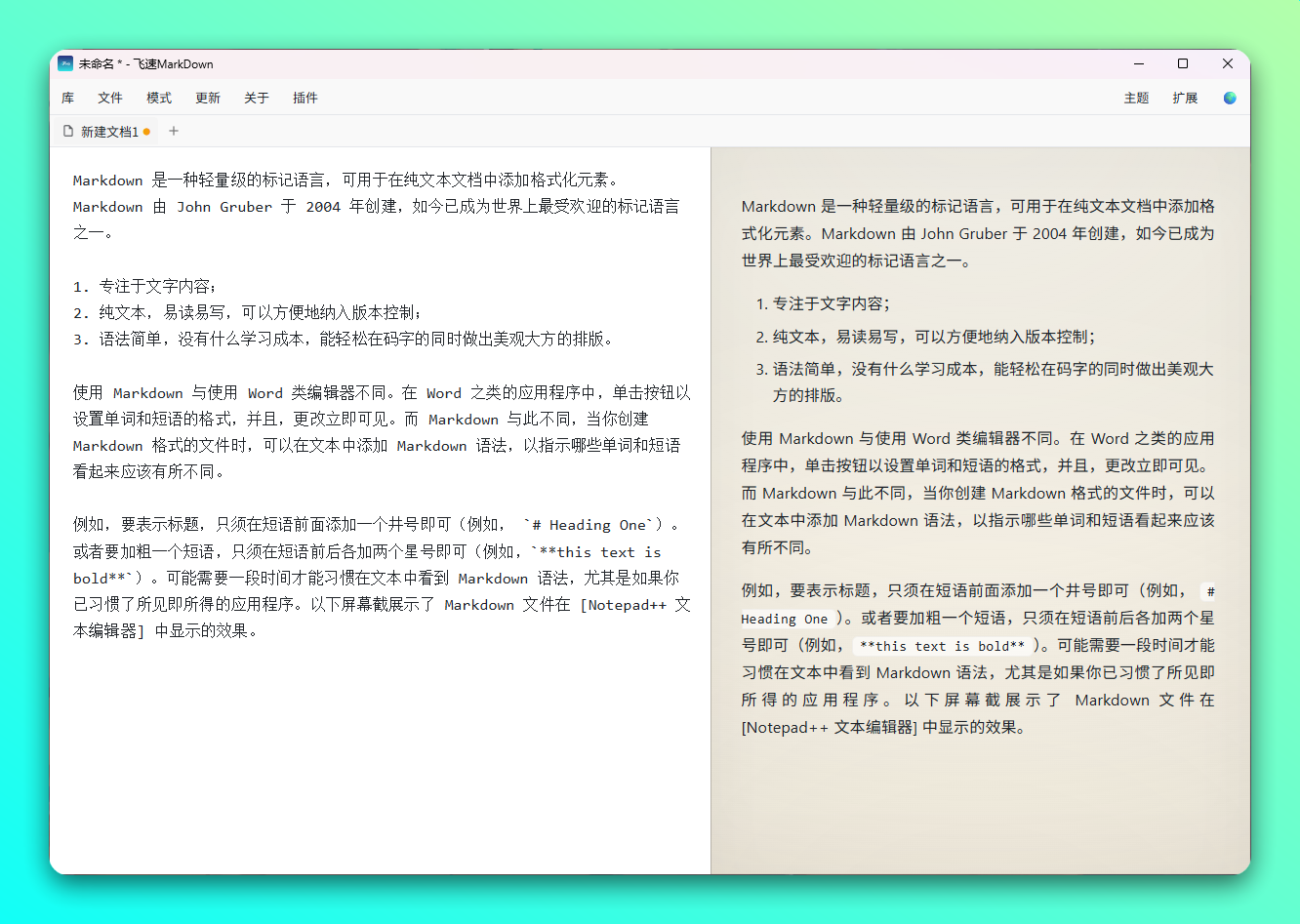Expand the 模式 menu
The width and height of the screenshot is (1300, 924).
click(159, 98)
